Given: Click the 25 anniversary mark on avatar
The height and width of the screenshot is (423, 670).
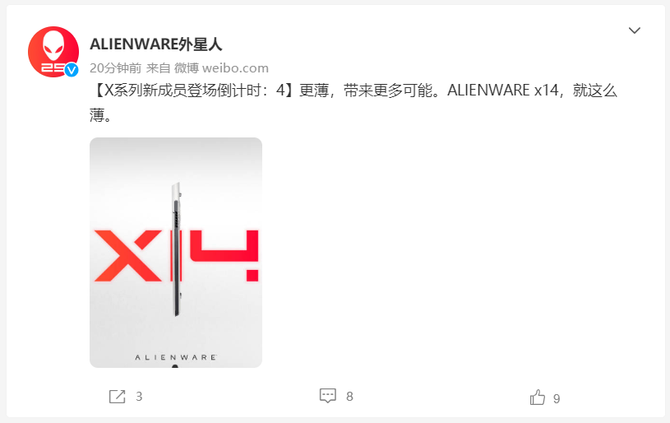Looking at the screenshot, I should click(53, 68).
